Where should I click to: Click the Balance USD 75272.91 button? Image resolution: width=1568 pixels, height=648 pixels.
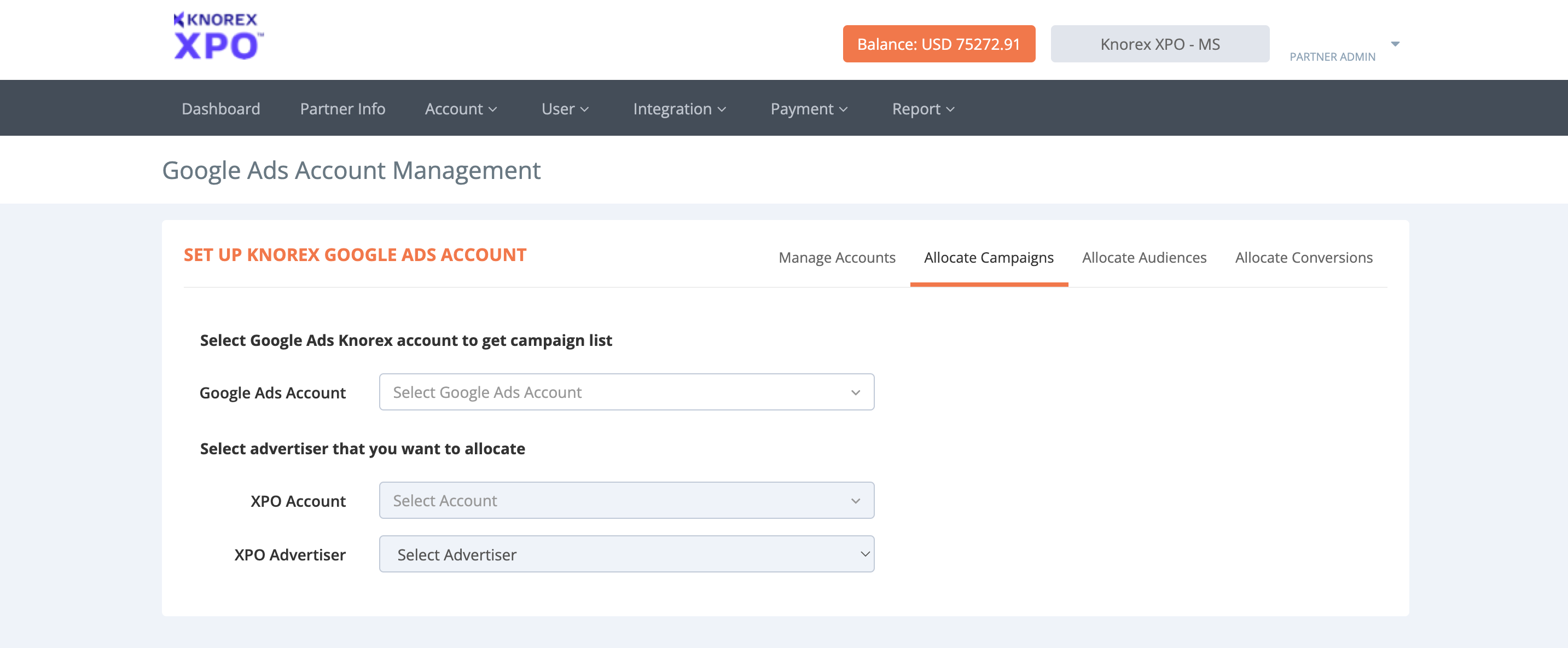[x=938, y=44]
